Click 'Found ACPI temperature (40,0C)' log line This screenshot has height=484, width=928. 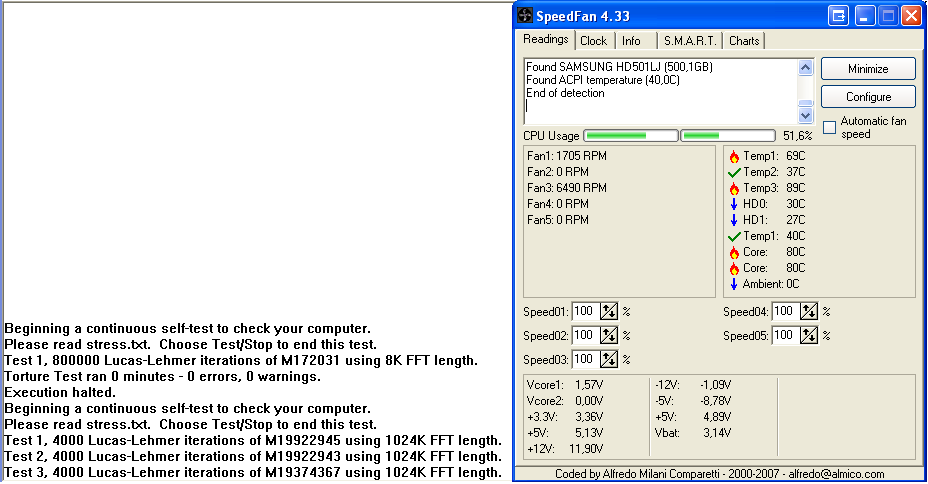(602, 80)
